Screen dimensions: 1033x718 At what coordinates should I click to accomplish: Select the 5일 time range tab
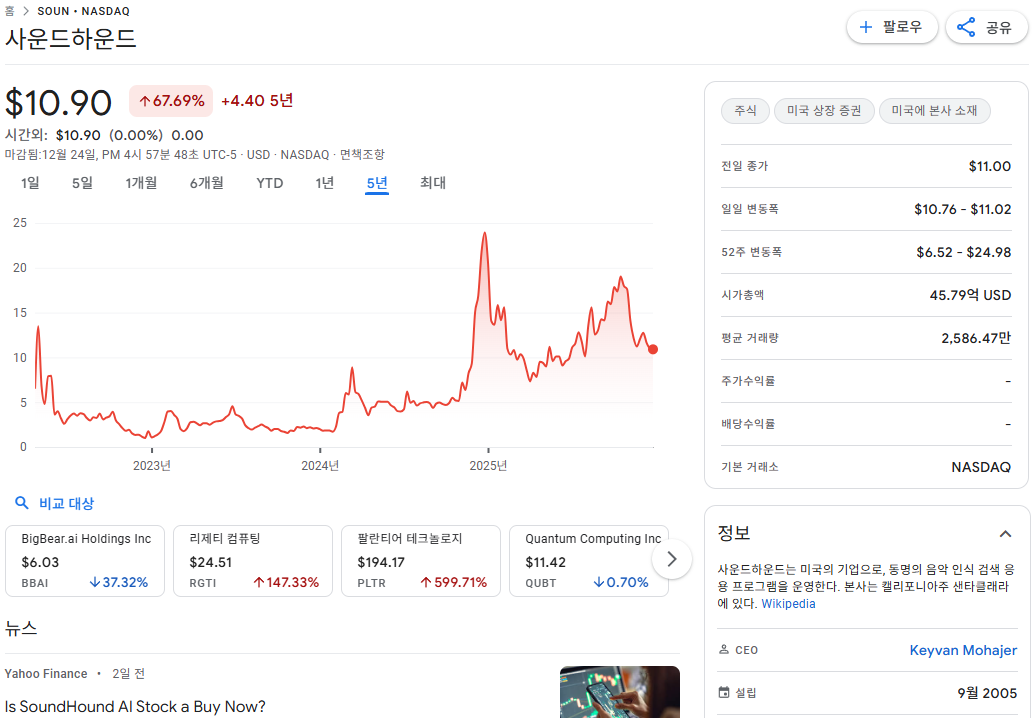pyautogui.click(x=82, y=183)
